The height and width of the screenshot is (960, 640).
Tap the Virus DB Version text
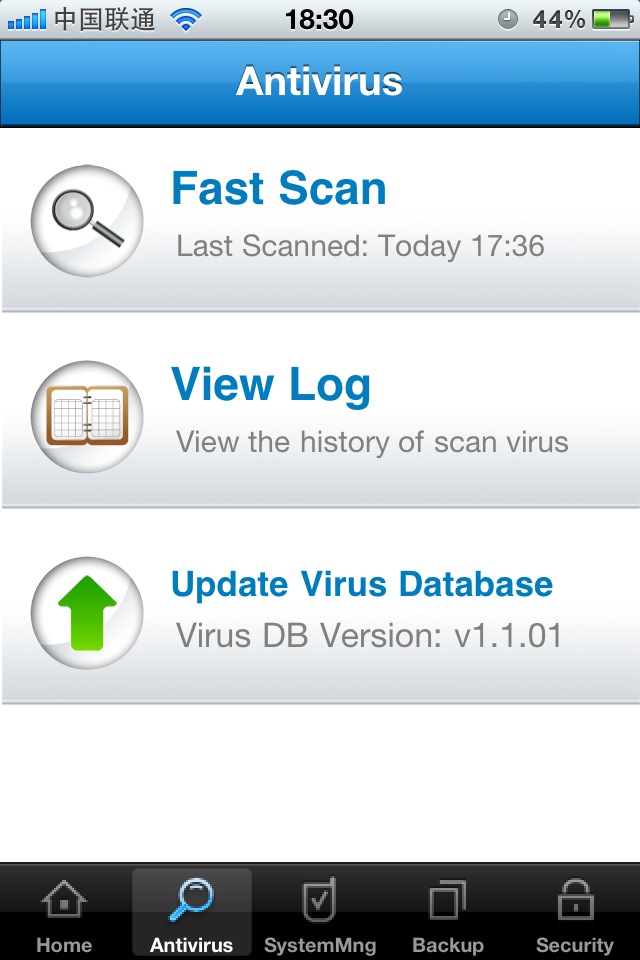369,635
